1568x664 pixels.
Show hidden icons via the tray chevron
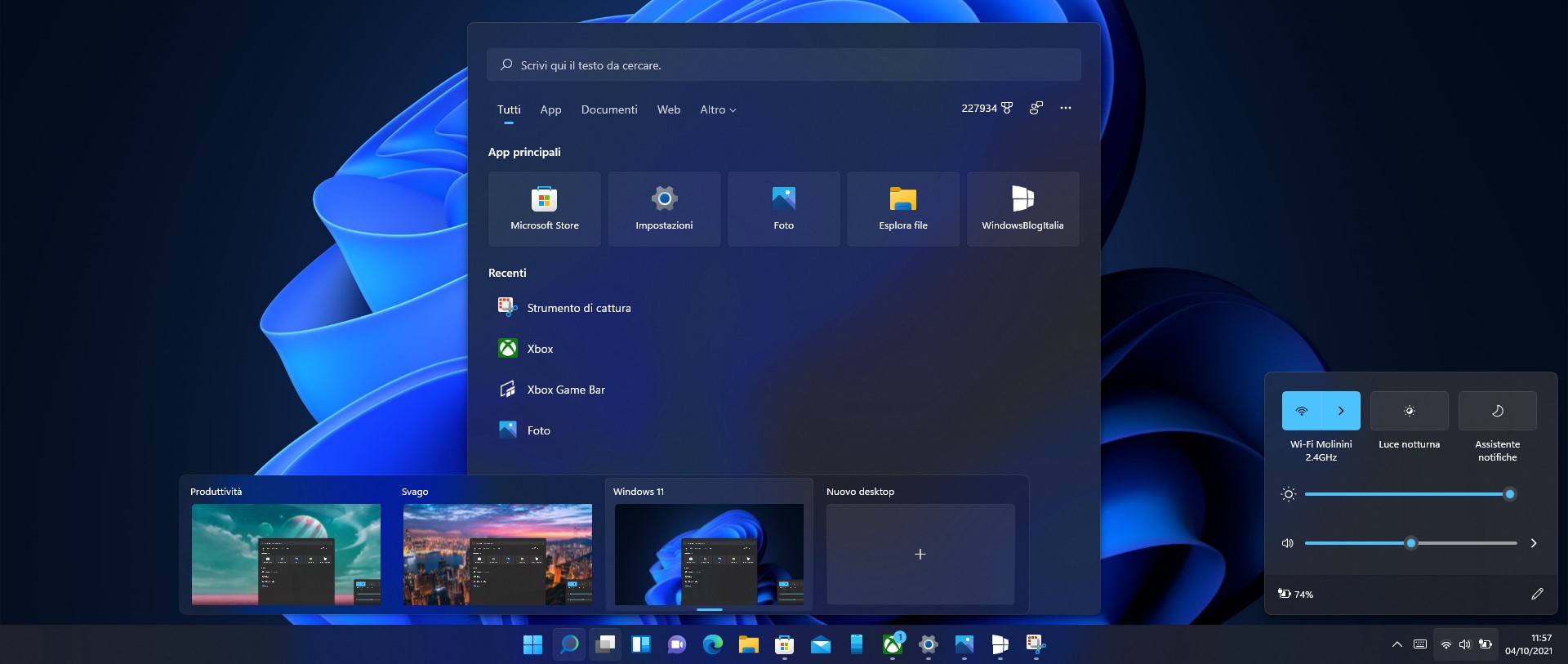click(1397, 644)
